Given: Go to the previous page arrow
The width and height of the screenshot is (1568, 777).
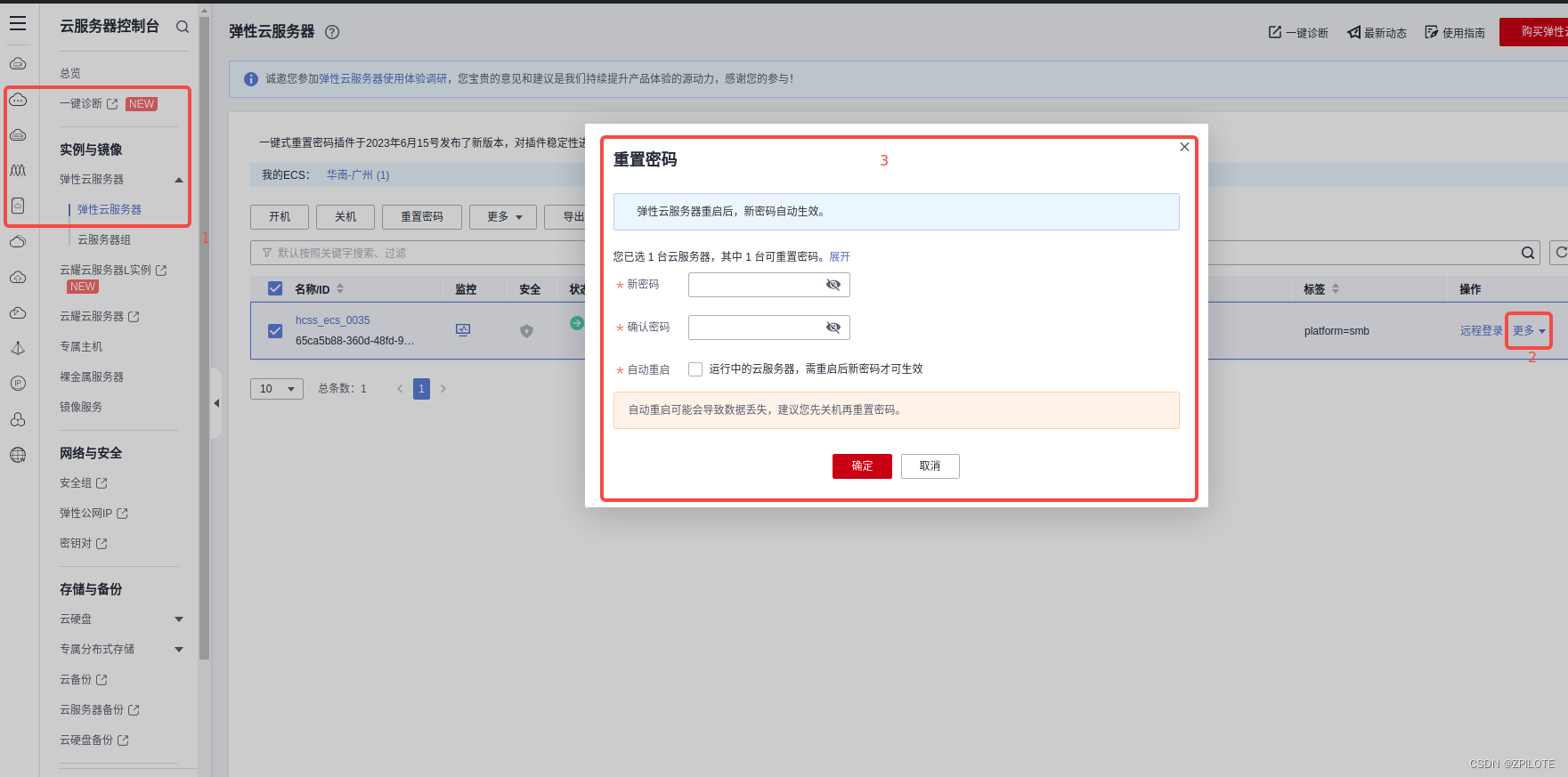Looking at the screenshot, I should click(400, 389).
